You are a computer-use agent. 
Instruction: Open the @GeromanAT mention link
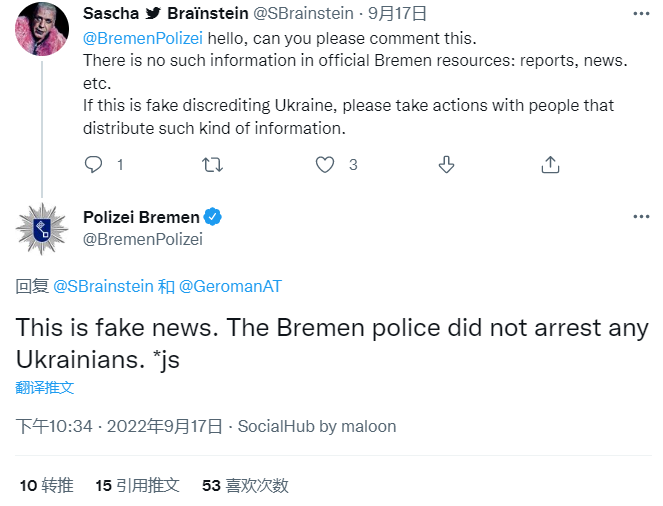coord(230,286)
